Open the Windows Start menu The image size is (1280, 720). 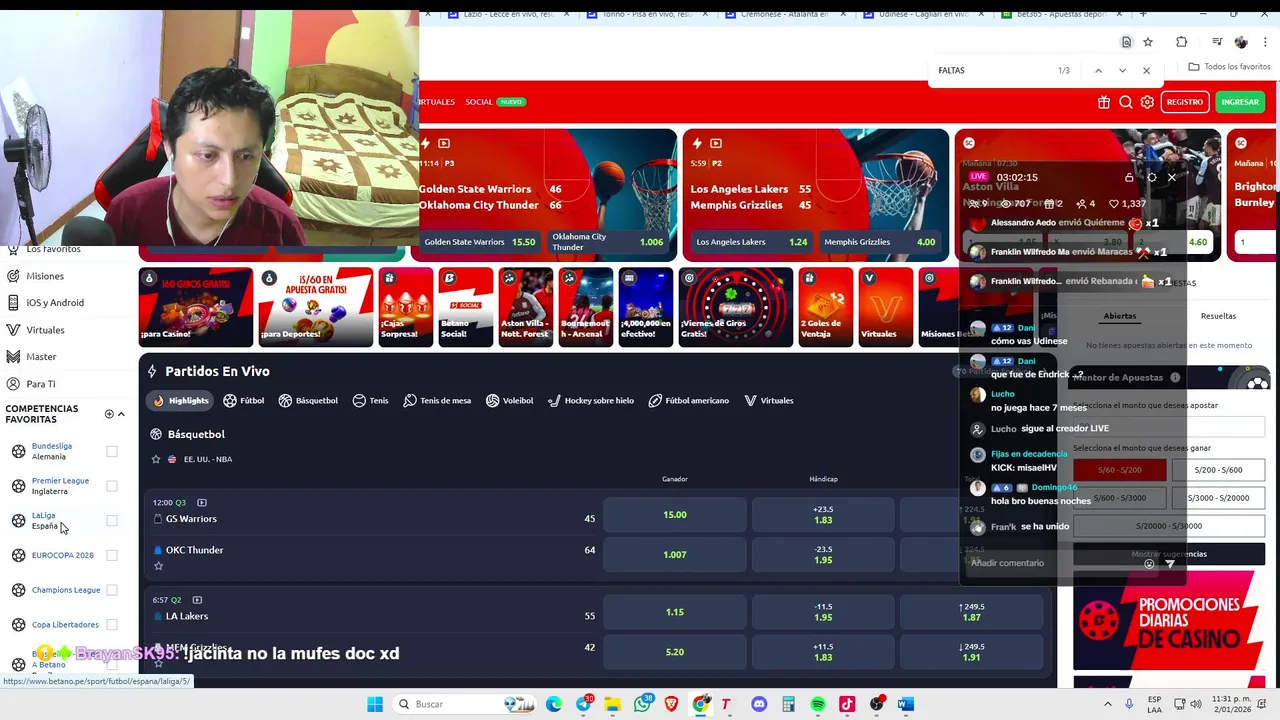click(375, 704)
